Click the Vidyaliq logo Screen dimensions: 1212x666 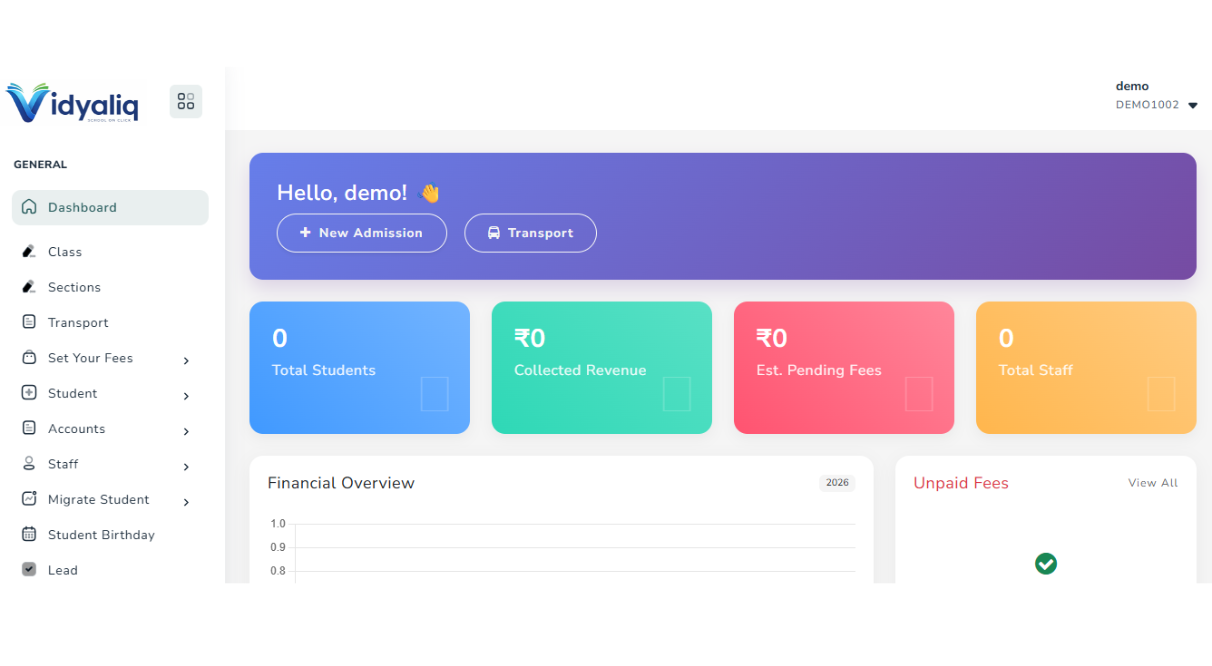point(72,102)
